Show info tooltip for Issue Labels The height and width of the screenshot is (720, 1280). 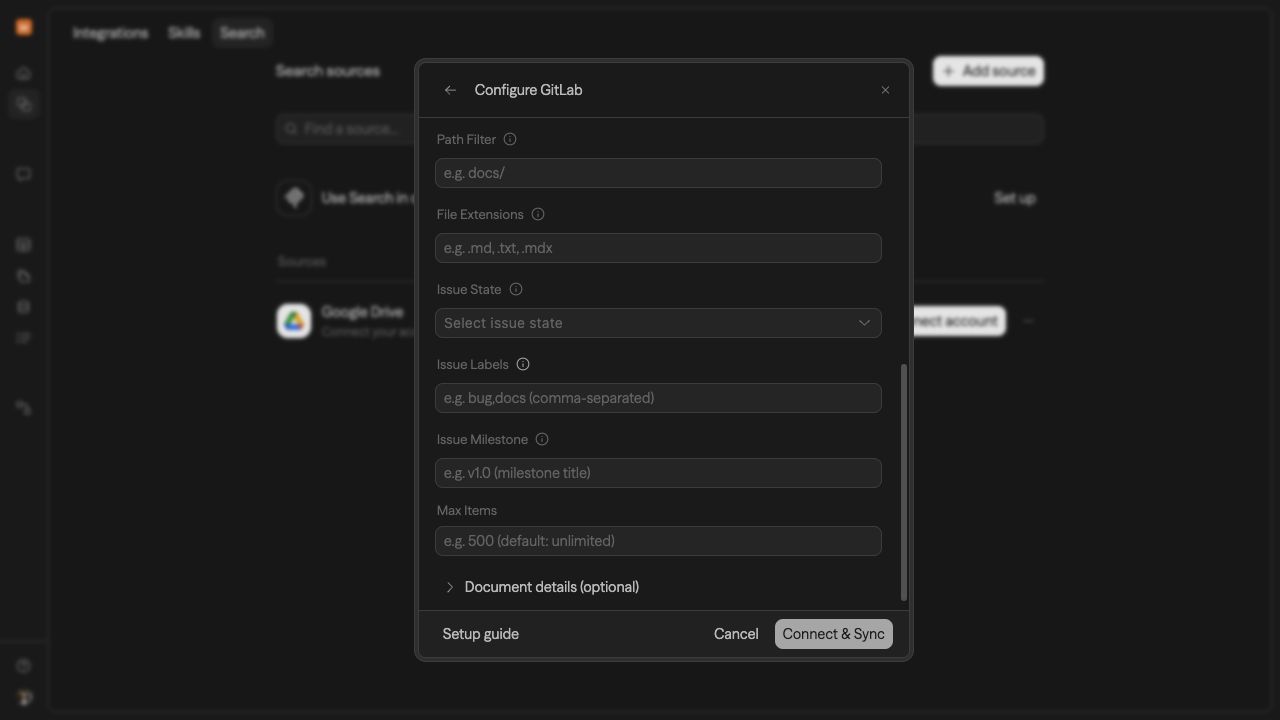click(523, 364)
